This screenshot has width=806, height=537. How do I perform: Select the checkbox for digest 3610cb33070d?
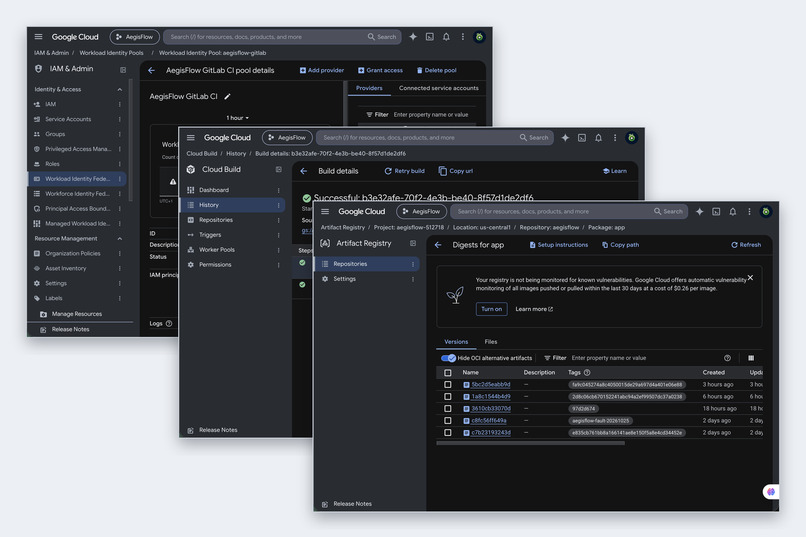point(448,409)
